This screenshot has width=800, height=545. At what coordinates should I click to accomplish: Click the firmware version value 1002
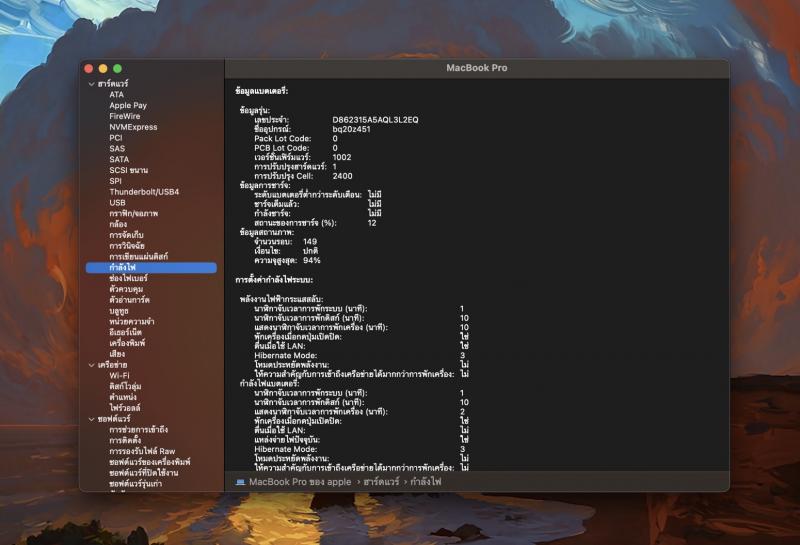tap(341, 157)
